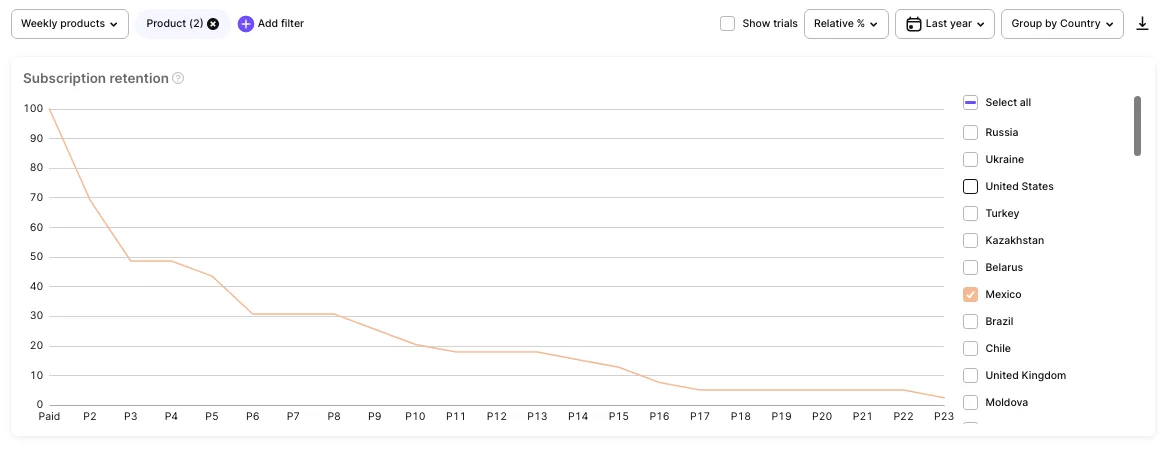
Task: Click the calendar icon for date range
Action: (913, 24)
